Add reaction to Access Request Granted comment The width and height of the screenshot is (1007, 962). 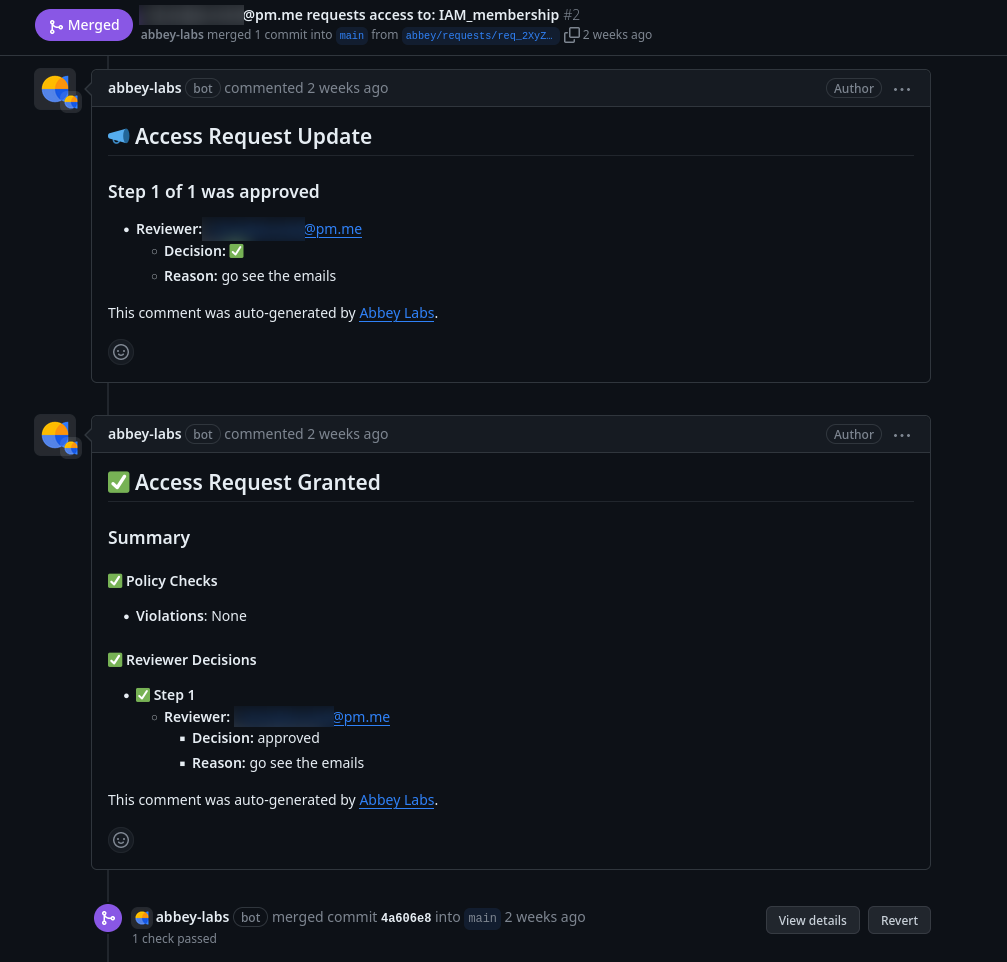pyautogui.click(x=121, y=840)
